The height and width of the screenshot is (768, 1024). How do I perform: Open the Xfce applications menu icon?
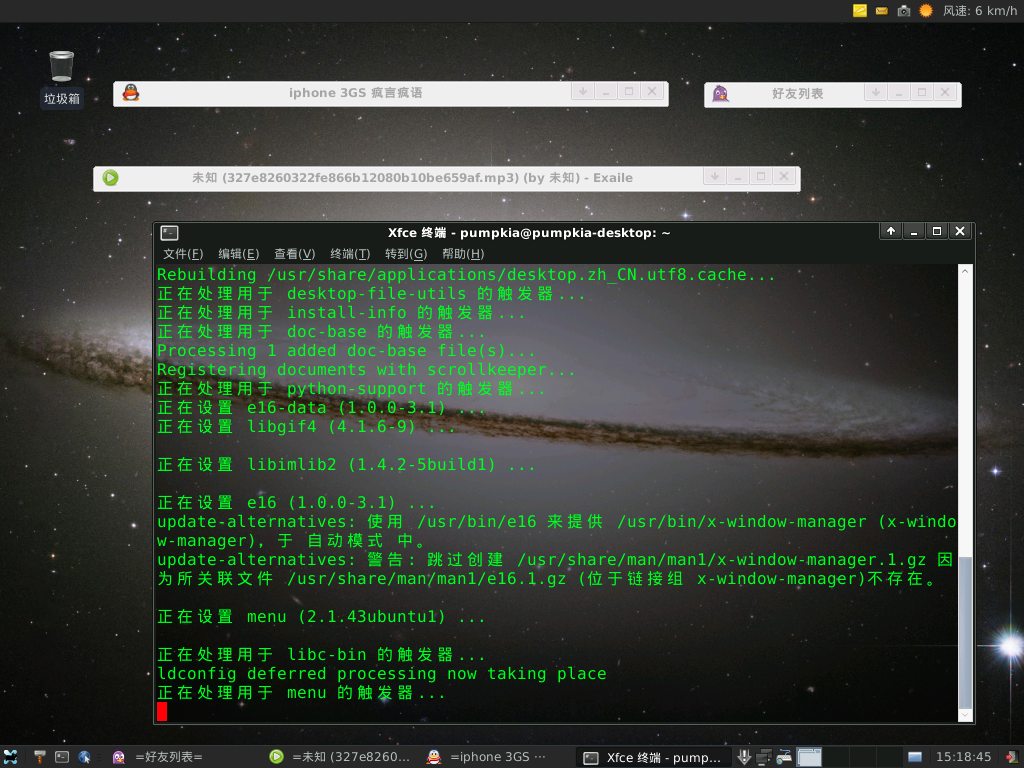pyautogui.click(x=10, y=757)
